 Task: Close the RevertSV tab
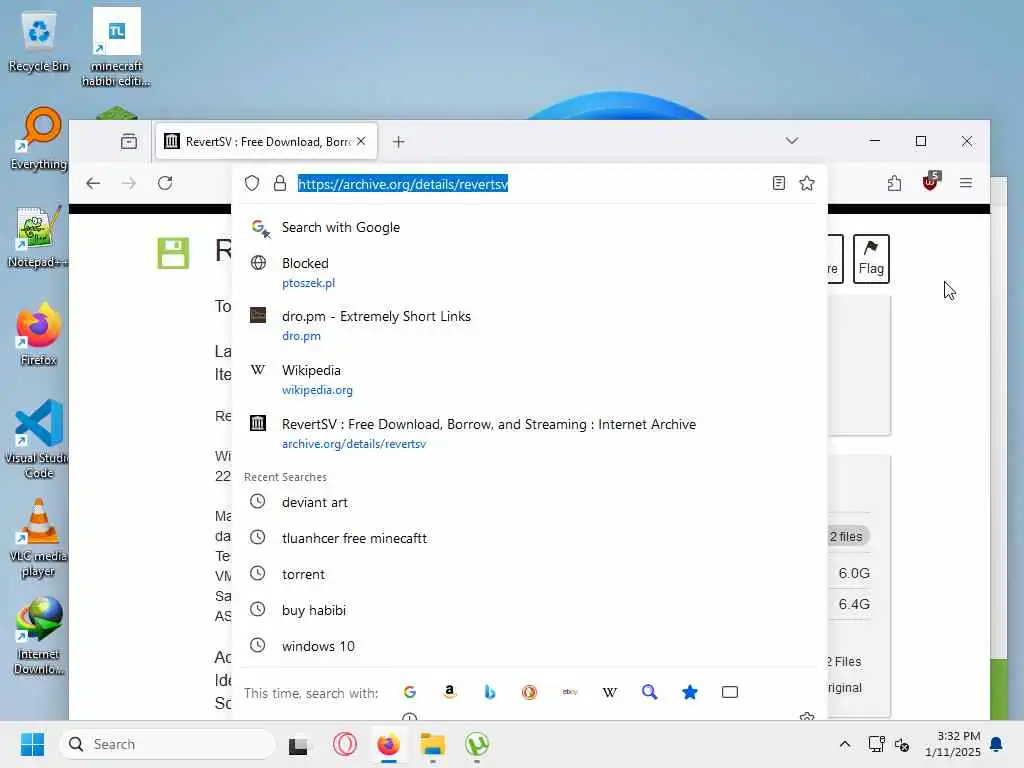point(361,141)
